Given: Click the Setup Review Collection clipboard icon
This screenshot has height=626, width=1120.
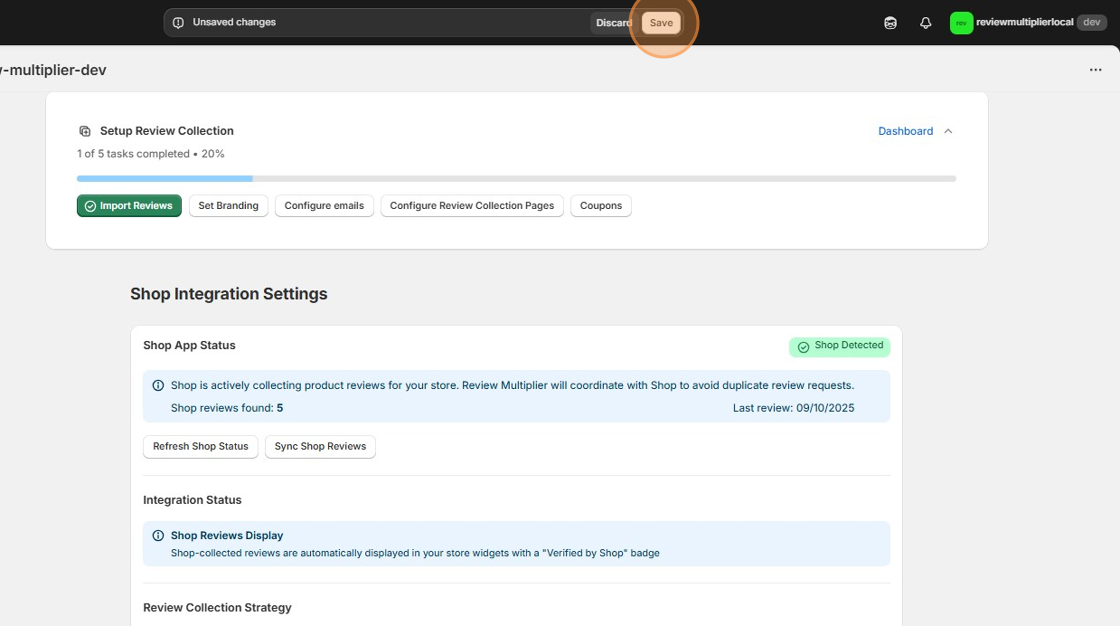Looking at the screenshot, I should pos(84,130).
